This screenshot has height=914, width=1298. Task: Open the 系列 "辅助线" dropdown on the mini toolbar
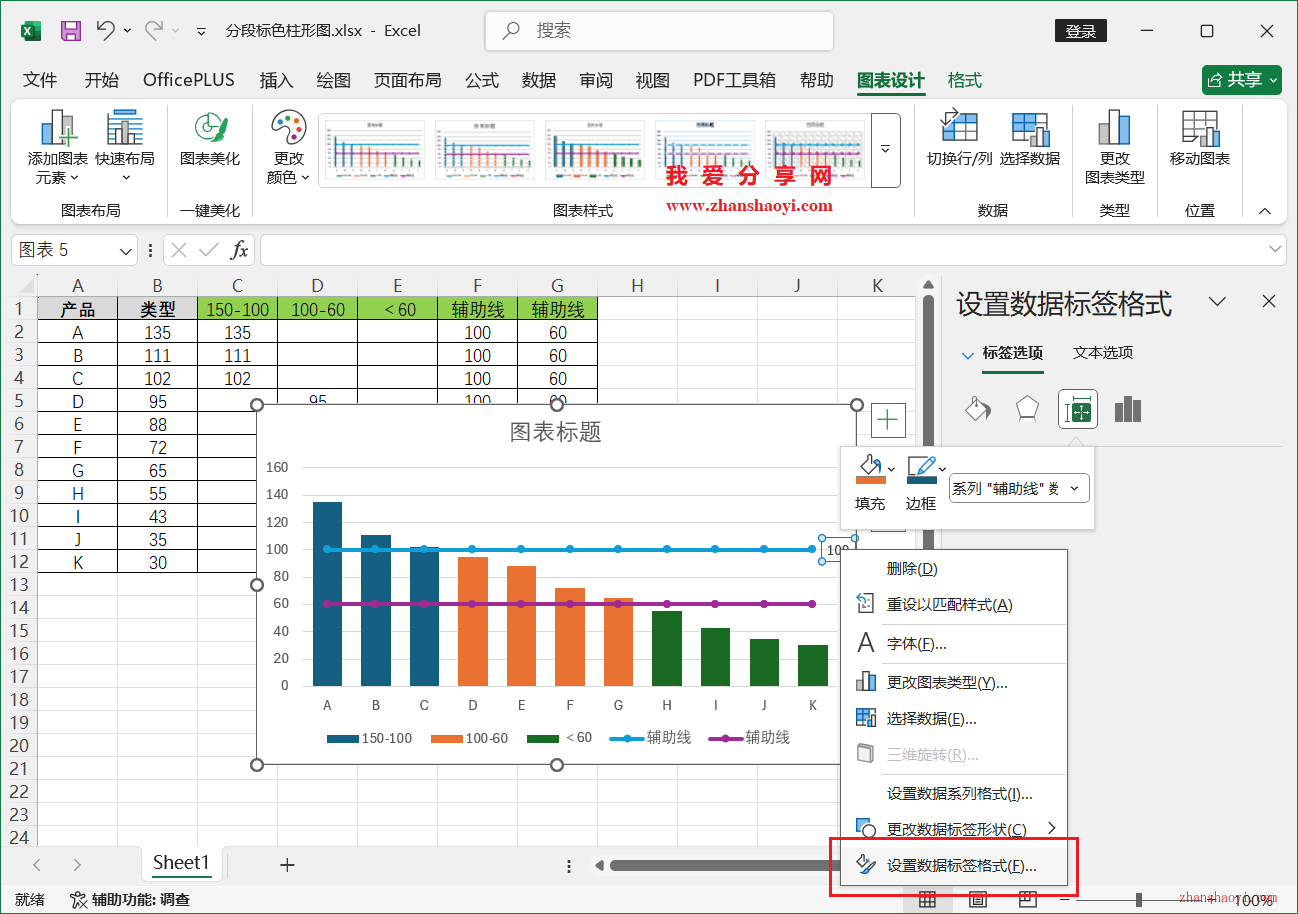tap(1018, 488)
